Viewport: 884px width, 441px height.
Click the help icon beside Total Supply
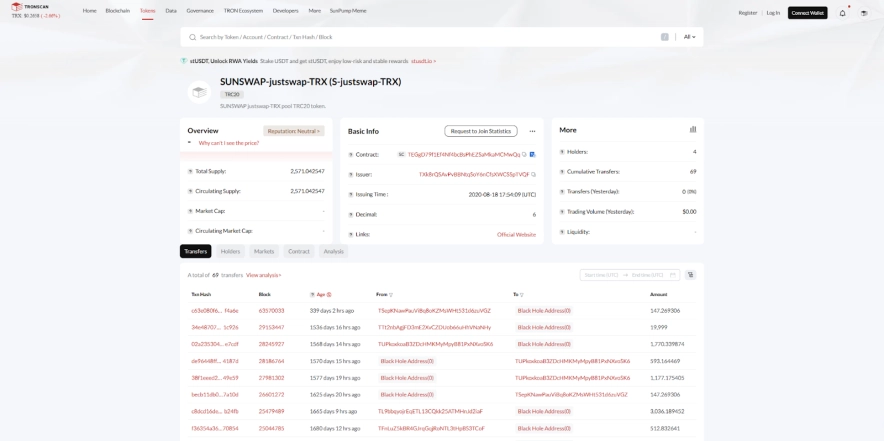click(x=190, y=171)
